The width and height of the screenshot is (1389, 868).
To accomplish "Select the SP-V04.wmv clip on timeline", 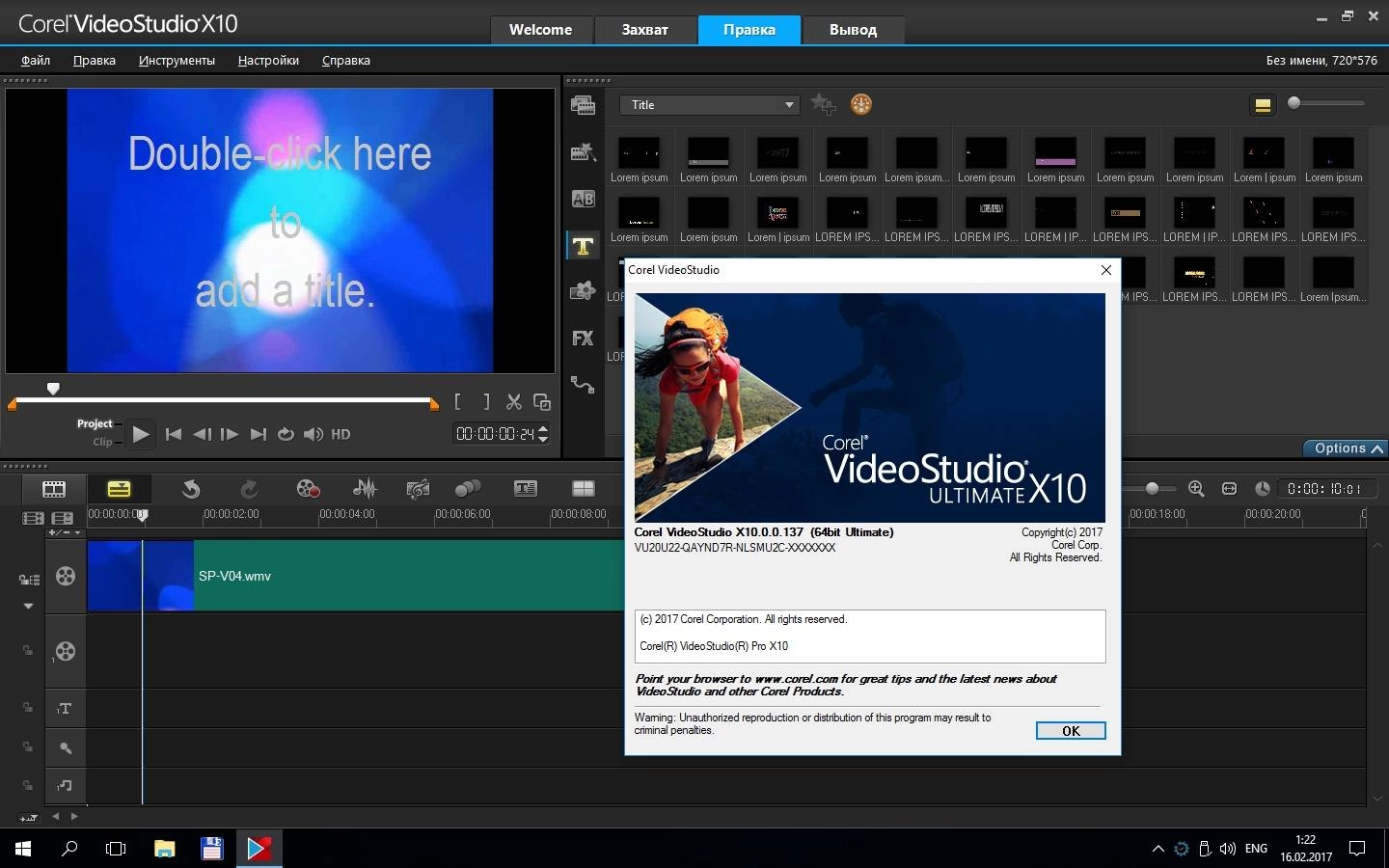I will [357, 576].
